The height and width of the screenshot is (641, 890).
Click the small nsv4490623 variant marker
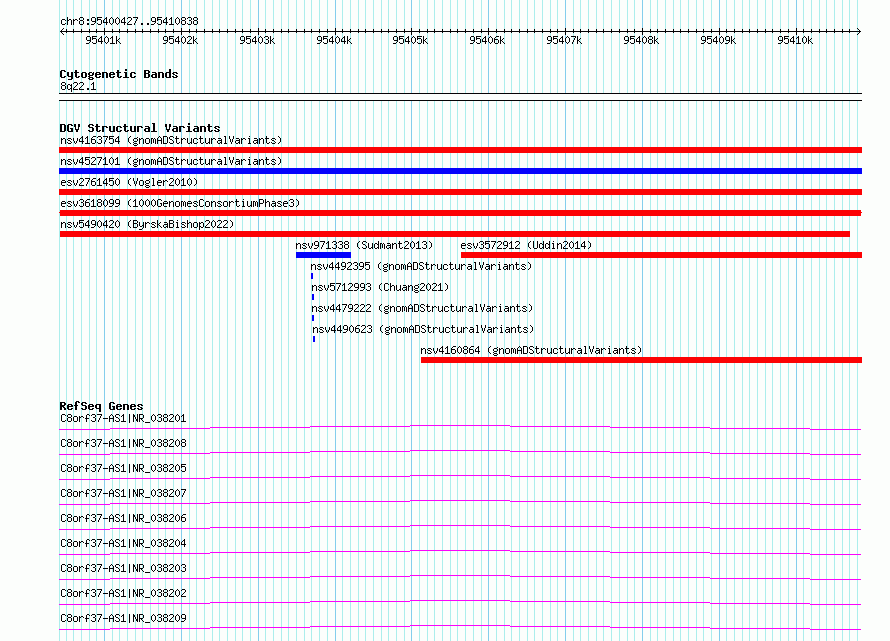(x=314, y=339)
